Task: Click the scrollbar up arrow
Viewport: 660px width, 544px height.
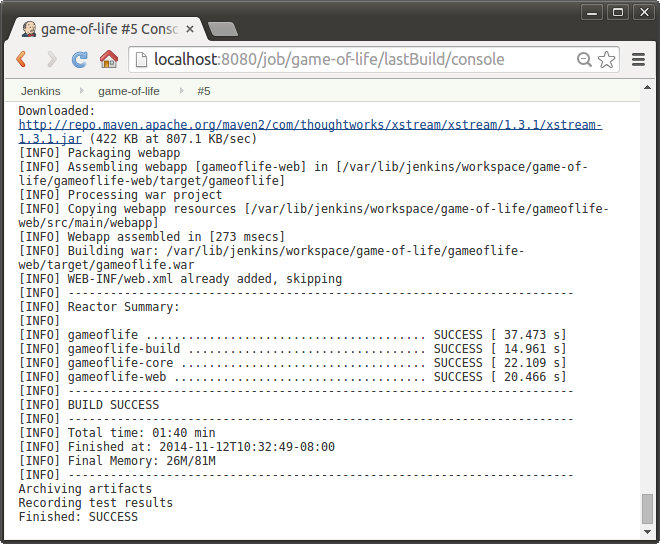Action: click(x=647, y=87)
